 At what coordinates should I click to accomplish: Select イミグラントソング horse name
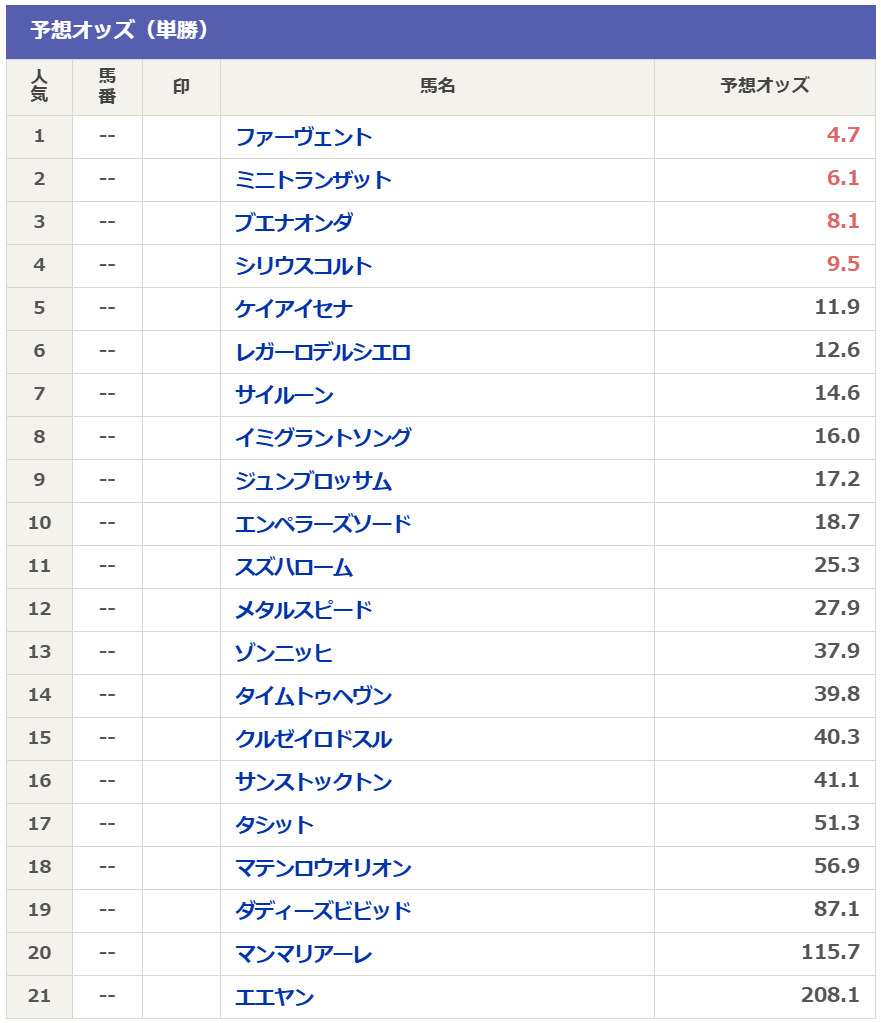coord(323,438)
